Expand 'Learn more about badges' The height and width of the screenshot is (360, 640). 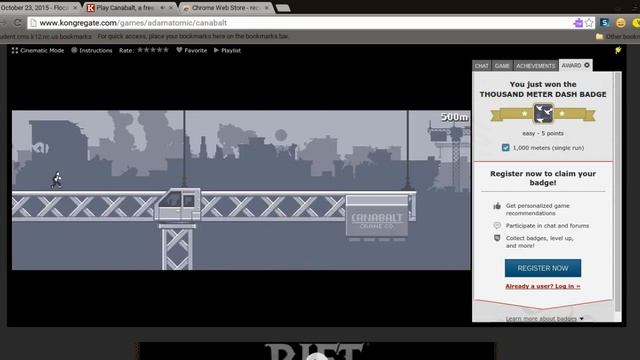(544, 318)
